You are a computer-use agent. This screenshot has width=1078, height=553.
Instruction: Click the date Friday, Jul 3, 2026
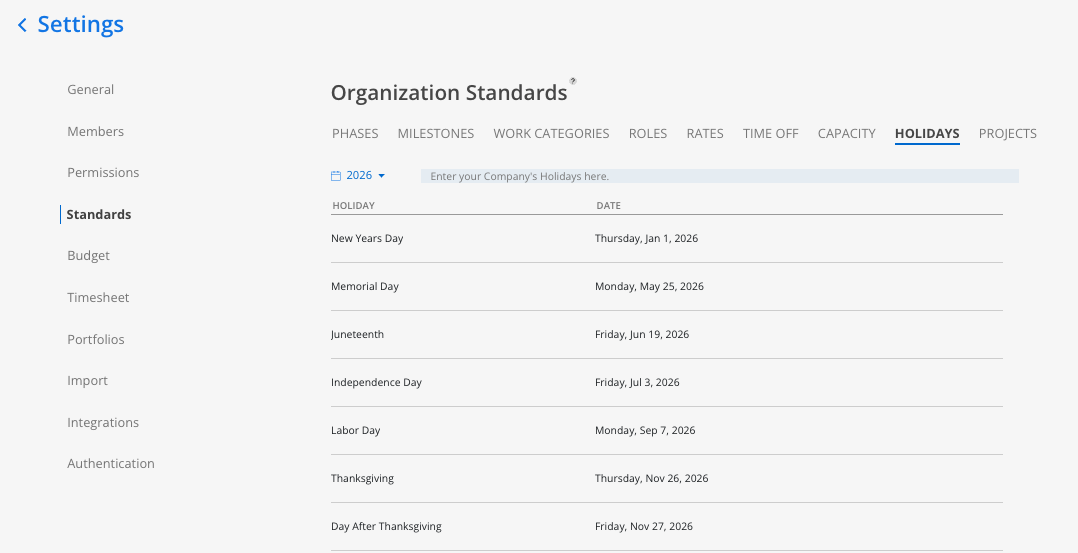(x=637, y=382)
